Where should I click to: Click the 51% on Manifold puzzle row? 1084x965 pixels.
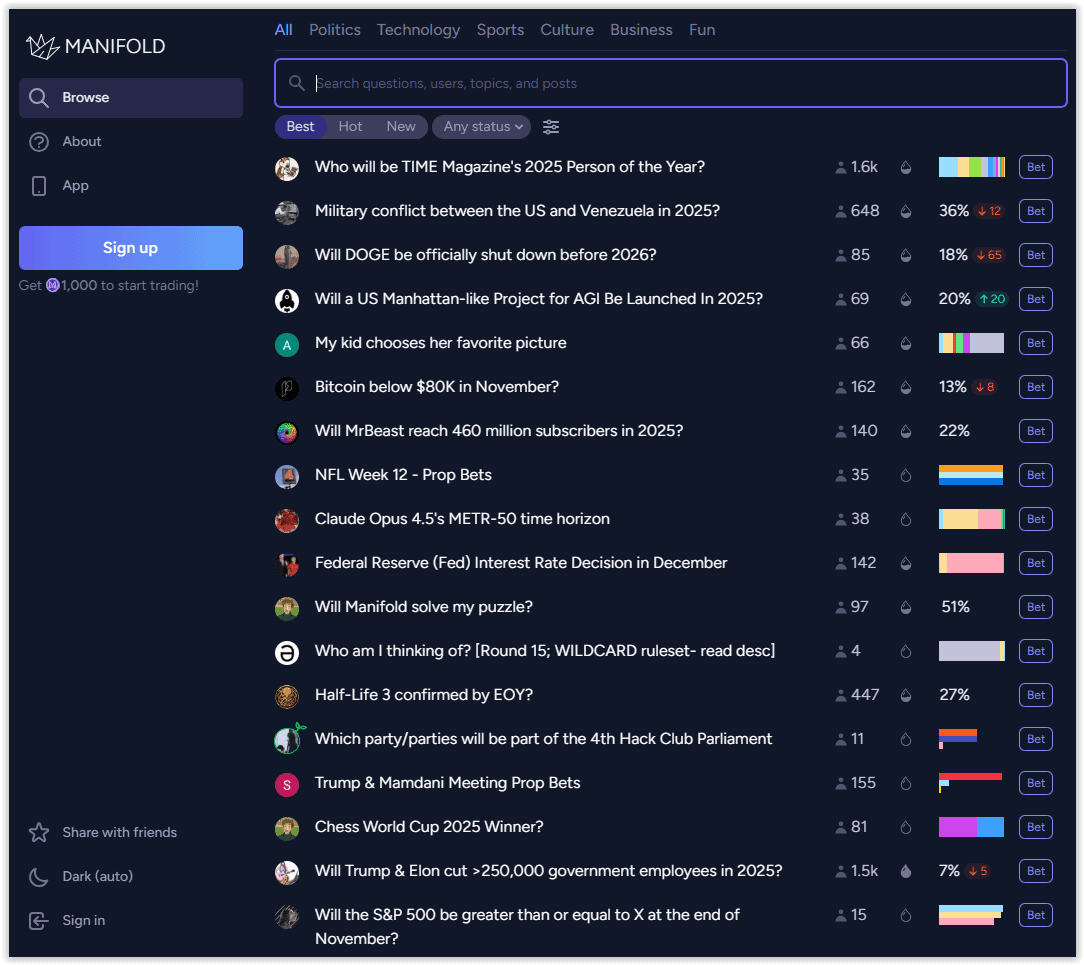point(955,608)
